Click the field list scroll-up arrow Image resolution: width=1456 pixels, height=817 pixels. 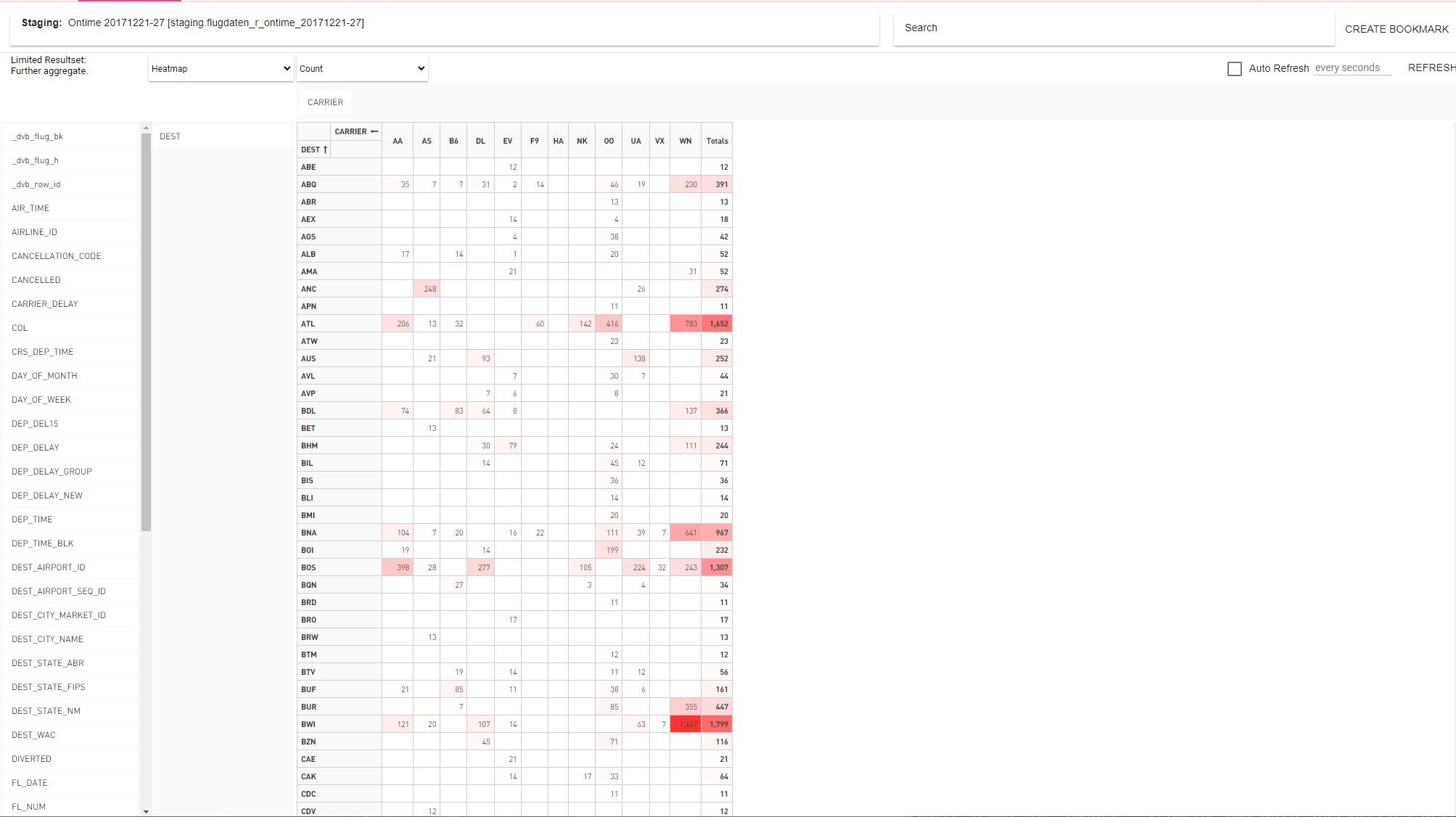pos(146,128)
